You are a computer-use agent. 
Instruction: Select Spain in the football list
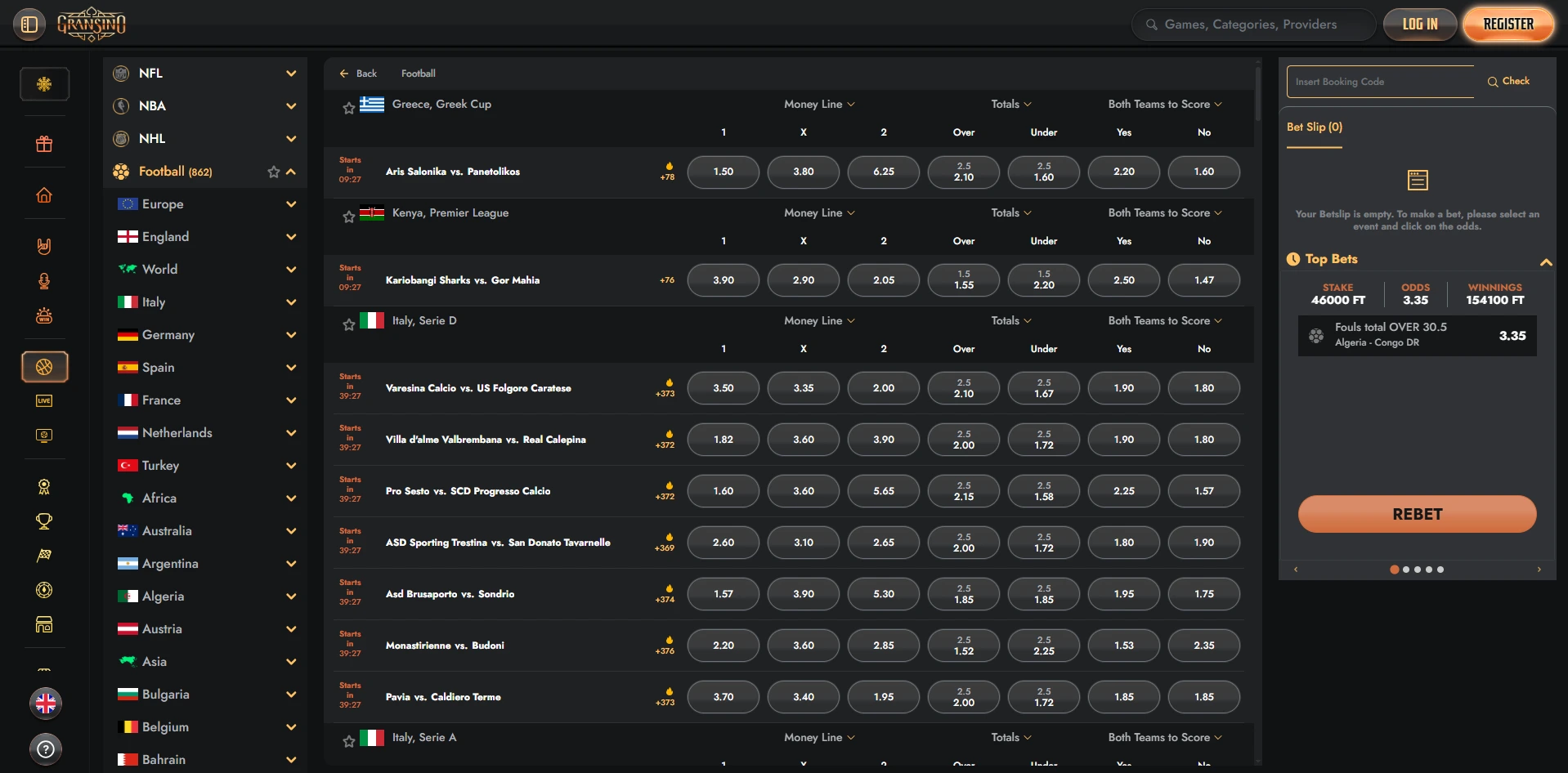(x=159, y=368)
